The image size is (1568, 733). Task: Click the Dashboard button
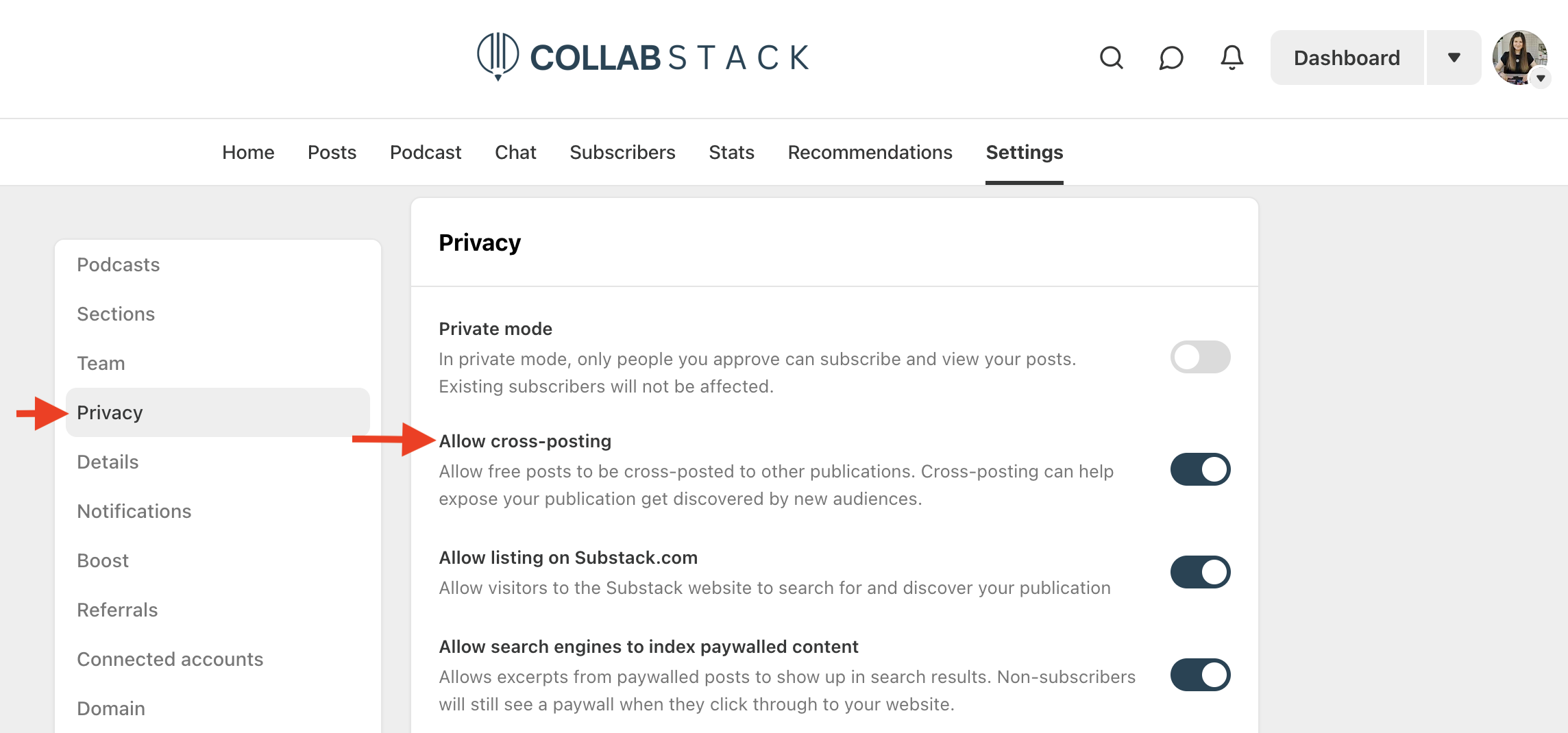click(1346, 58)
